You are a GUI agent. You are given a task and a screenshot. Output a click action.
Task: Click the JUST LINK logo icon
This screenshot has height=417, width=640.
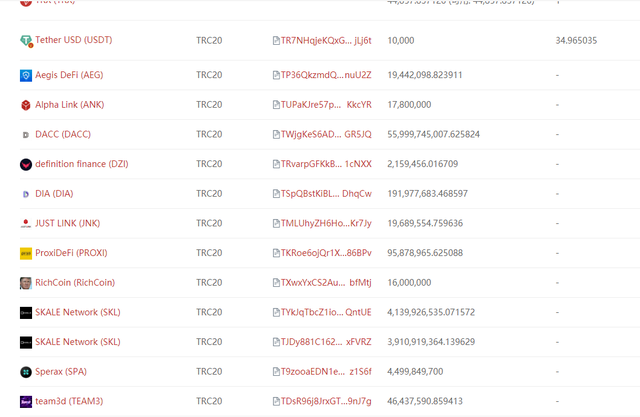(26, 224)
